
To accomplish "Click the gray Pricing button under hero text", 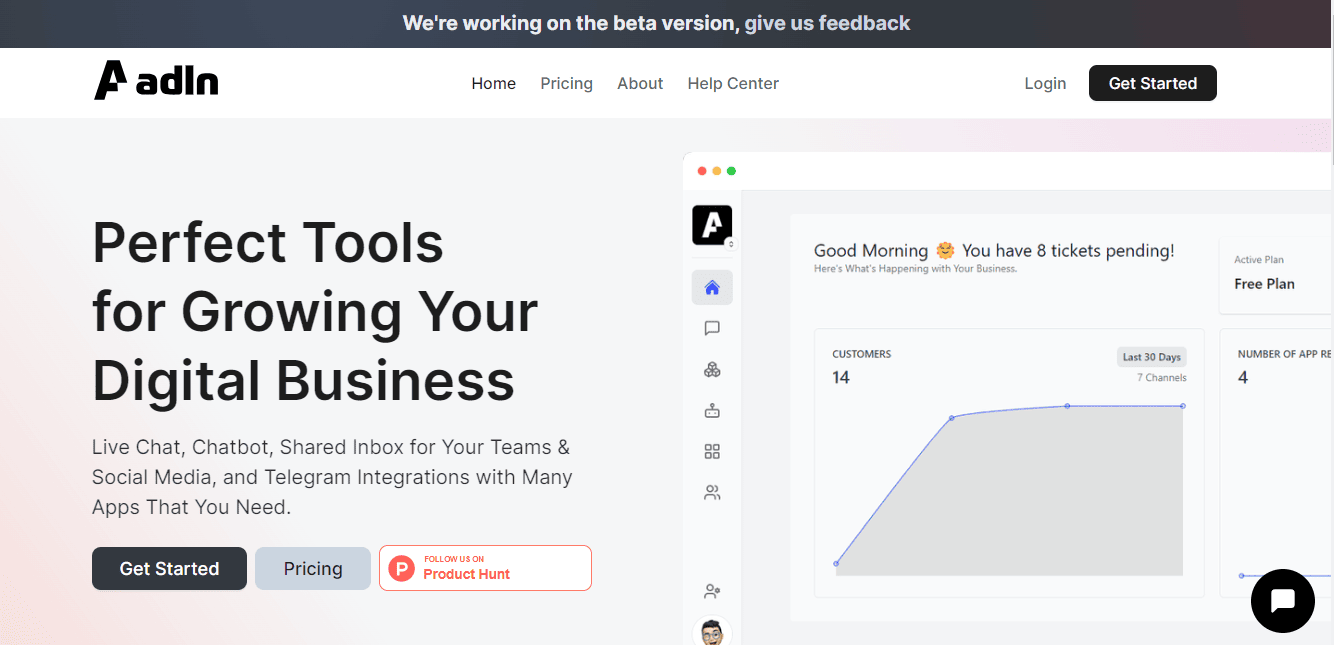I will 313,569.
